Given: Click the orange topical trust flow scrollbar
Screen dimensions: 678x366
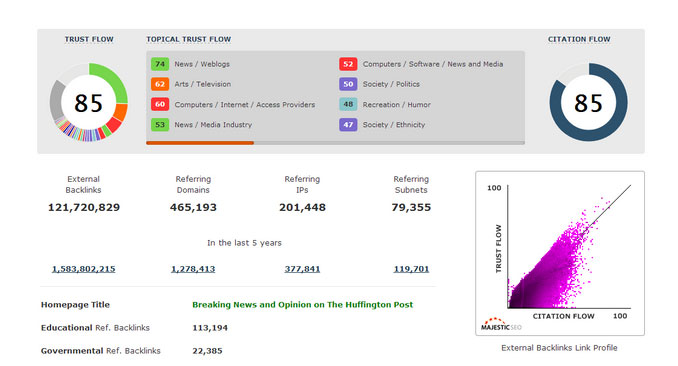Looking at the screenshot, I should tap(200, 143).
